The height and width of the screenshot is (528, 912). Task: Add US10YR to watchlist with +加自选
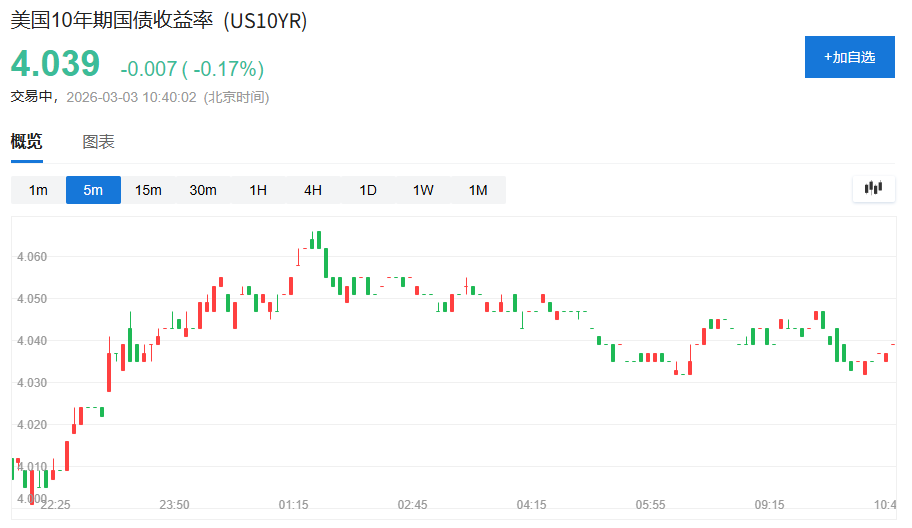849,57
